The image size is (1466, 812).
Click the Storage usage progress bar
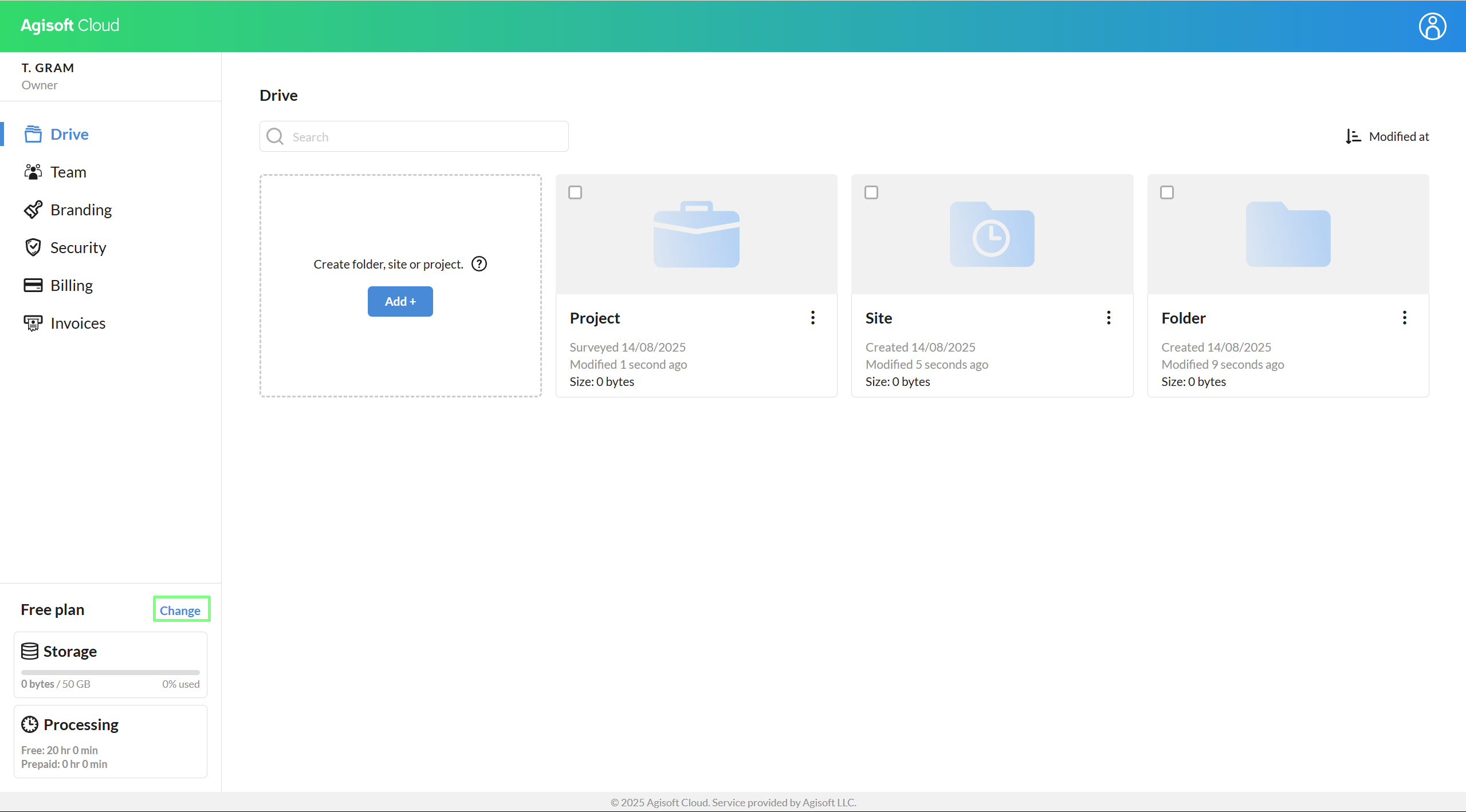point(110,672)
